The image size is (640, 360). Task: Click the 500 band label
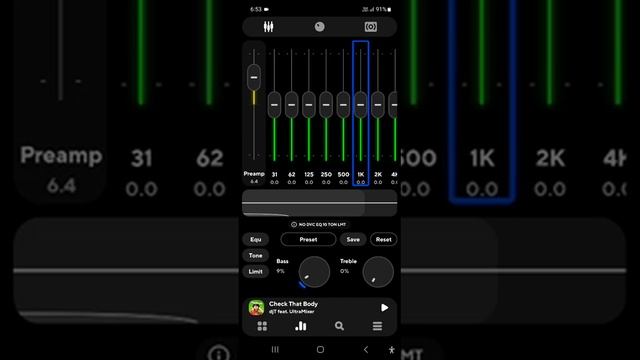click(343, 174)
